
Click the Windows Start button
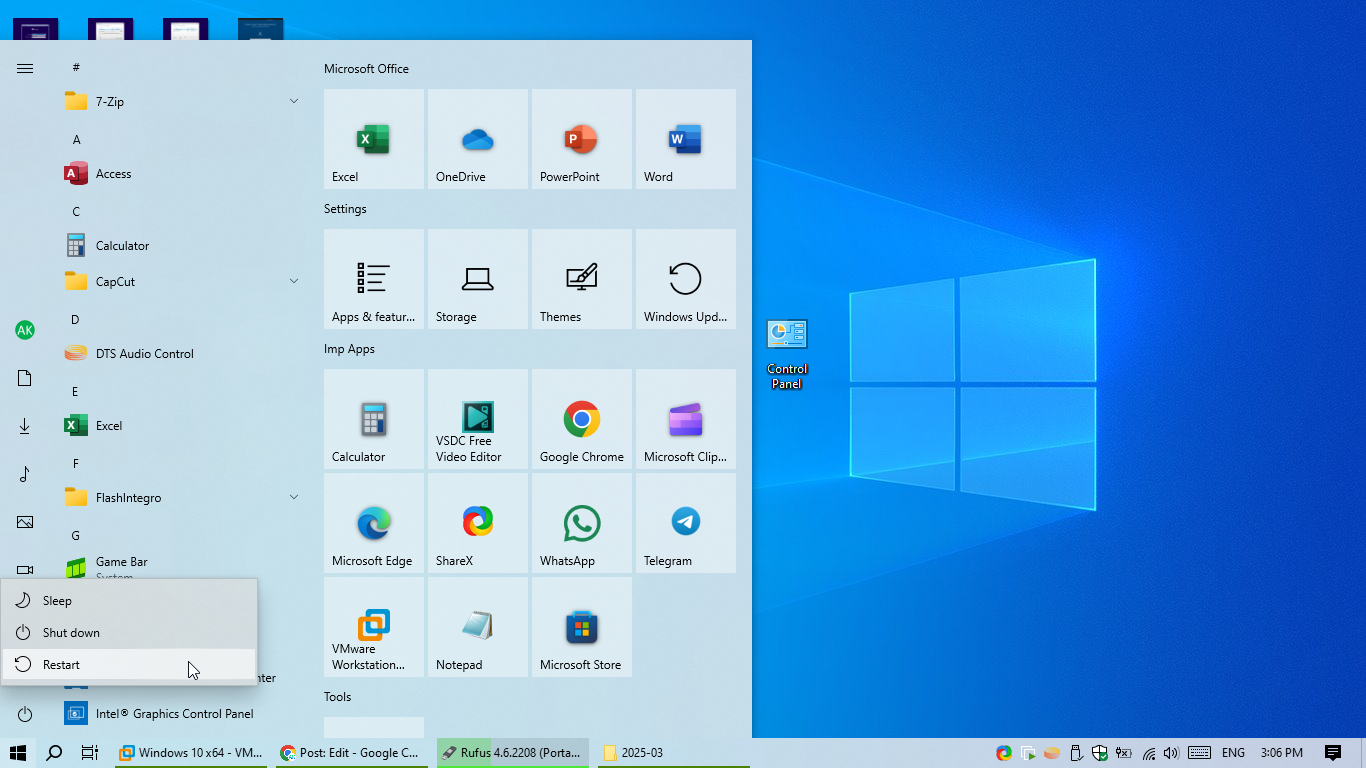(17, 753)
